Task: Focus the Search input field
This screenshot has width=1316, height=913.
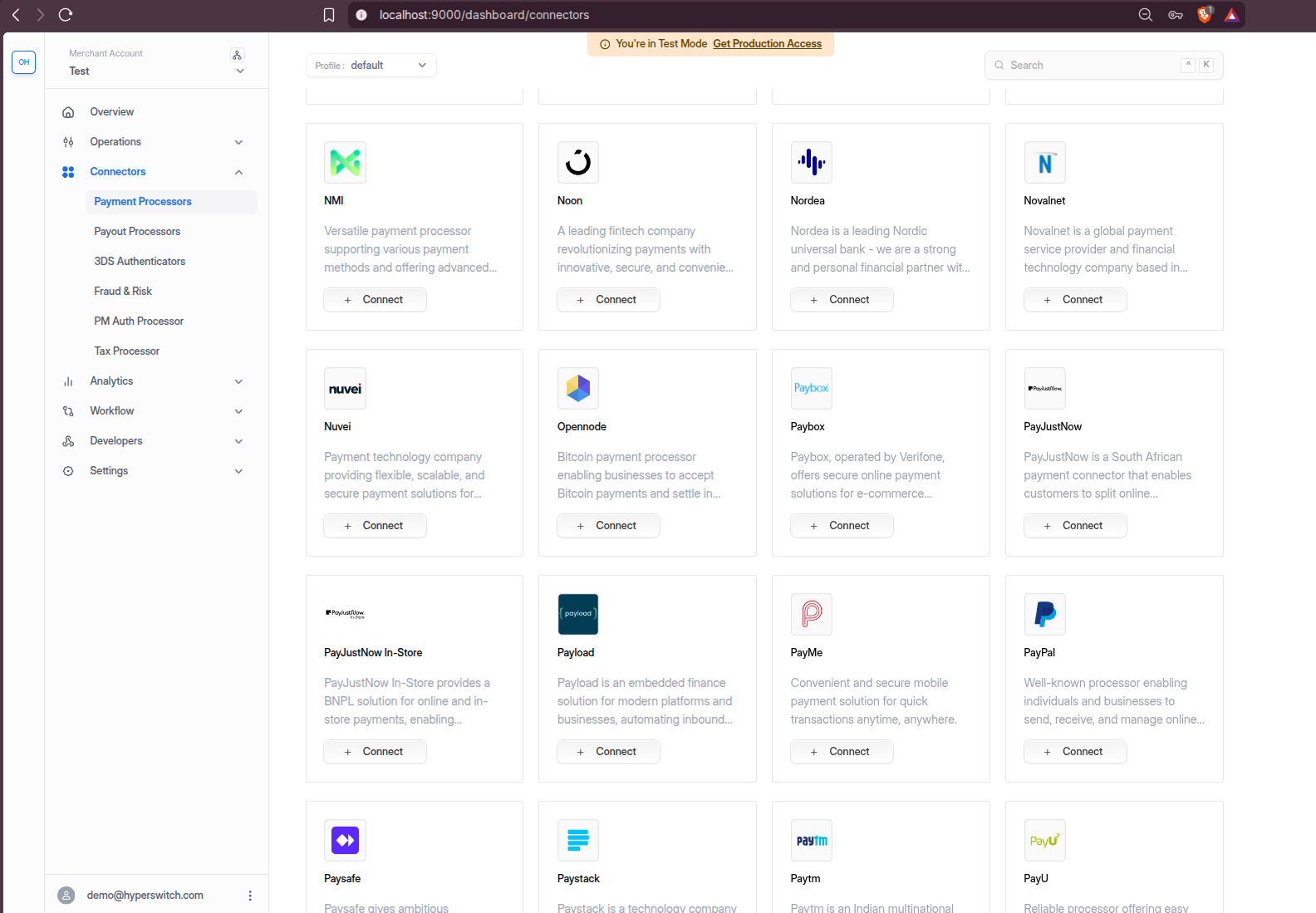Action: (1103, 66)
